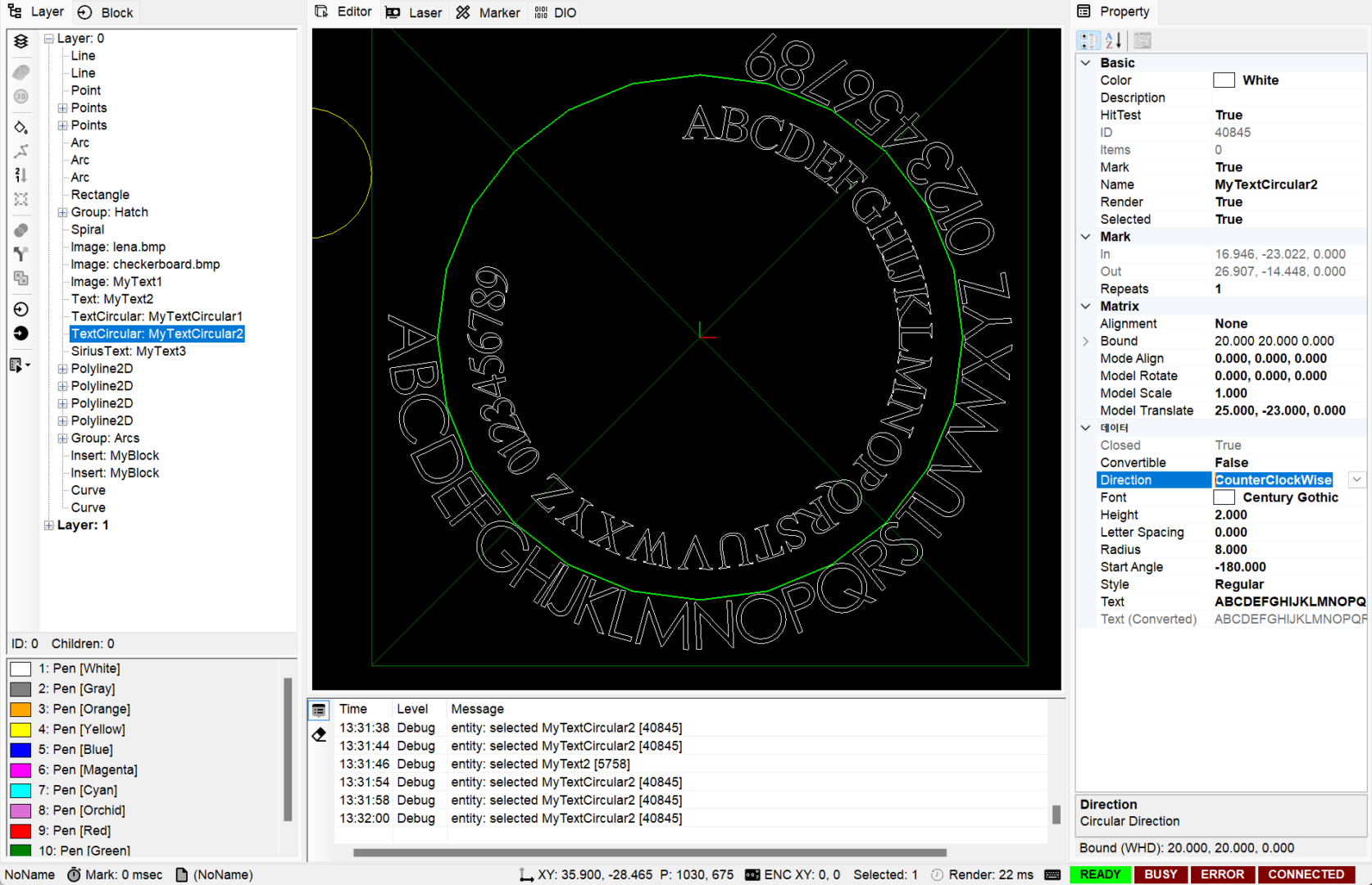Image resolution: width=1372 pixels, height=885 pixels.
Task: Select the paint bucket fill tool
Action: tap(21, 127)
